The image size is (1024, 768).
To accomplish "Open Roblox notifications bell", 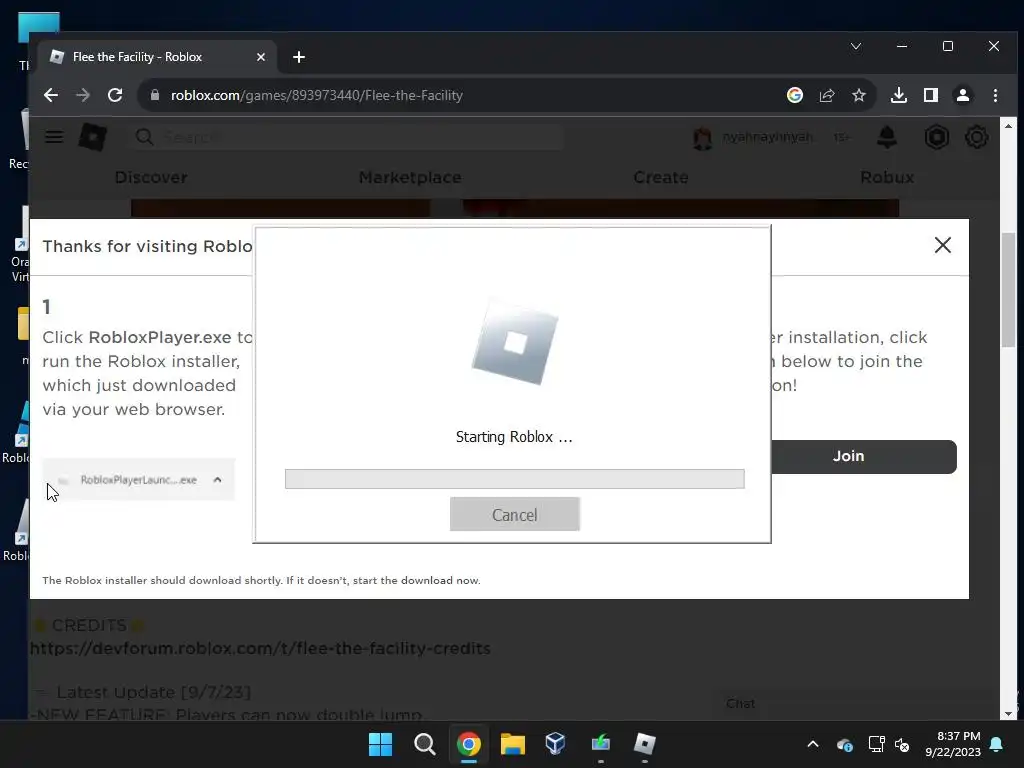I will pyautogui.click(x=887, y=137).
